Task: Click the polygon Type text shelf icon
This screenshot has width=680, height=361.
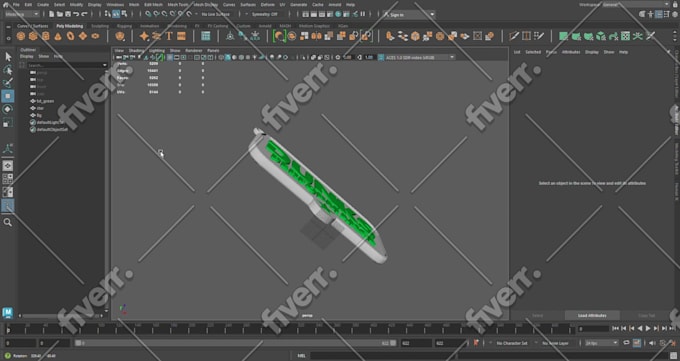Action: [x=169, y=36]
